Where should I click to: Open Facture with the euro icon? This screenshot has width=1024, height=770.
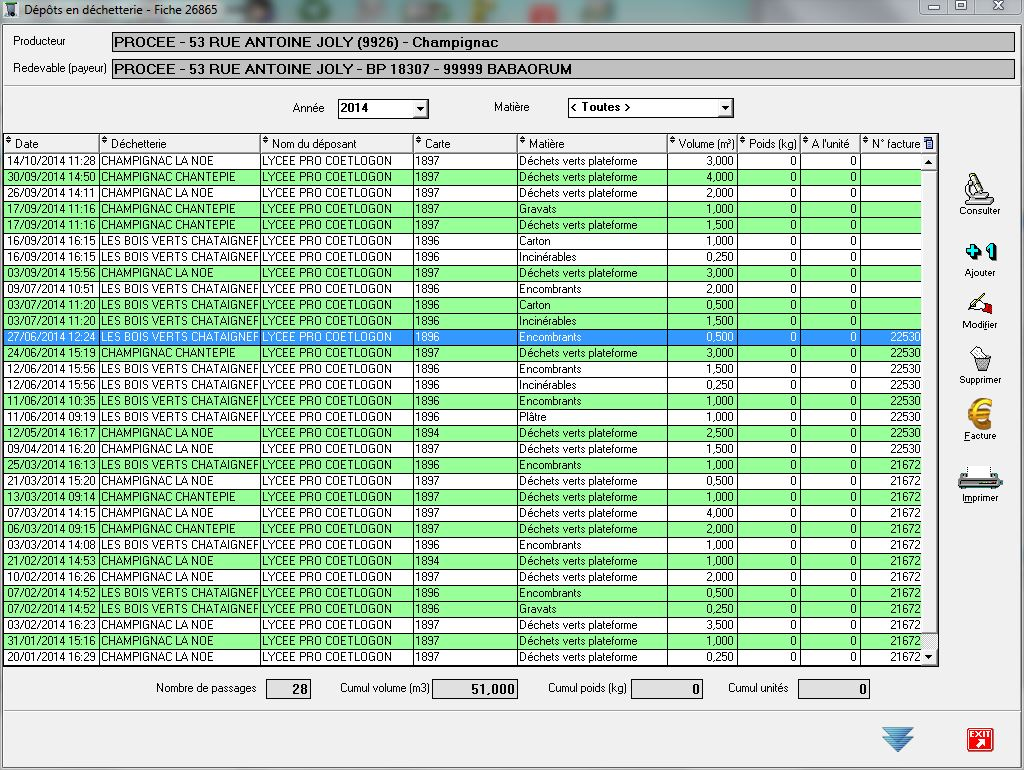tap(980, 414)
